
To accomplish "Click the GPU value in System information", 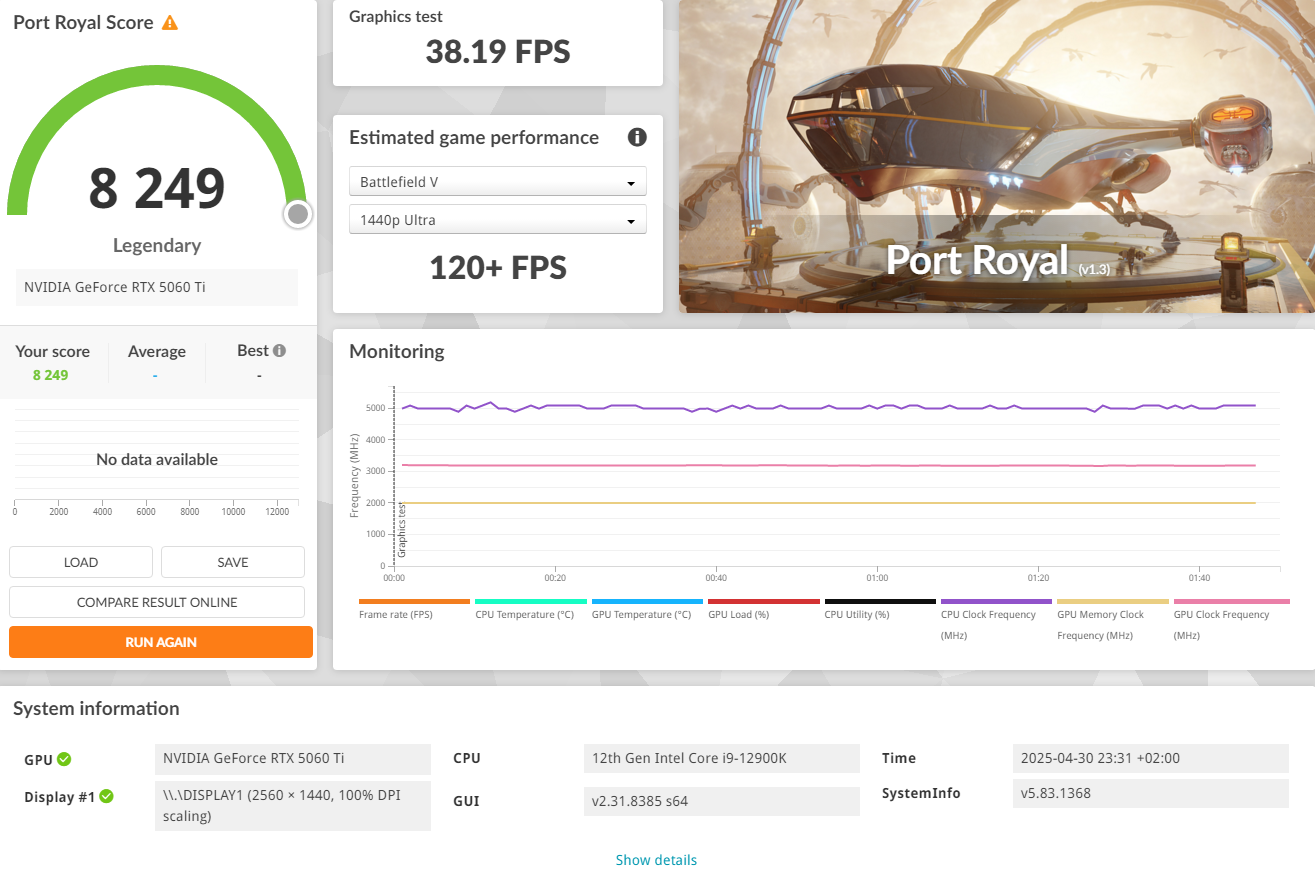I will (293, 758).
